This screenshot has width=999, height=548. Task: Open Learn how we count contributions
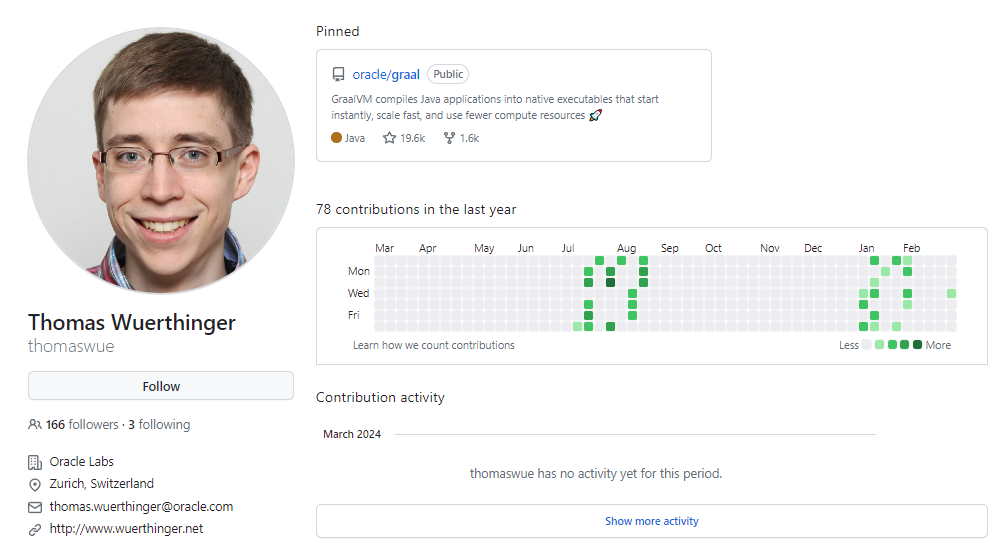tap(433, 345)
